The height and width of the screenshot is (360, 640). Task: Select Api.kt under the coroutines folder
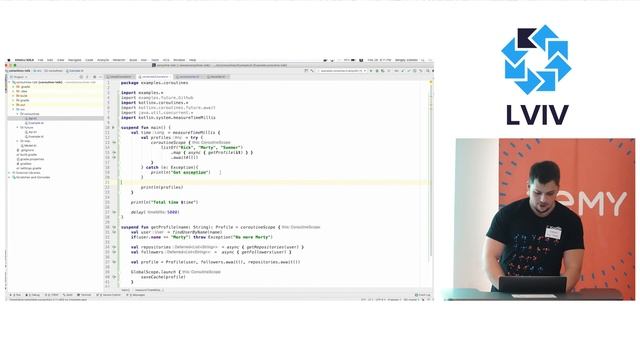coord(31,118)
